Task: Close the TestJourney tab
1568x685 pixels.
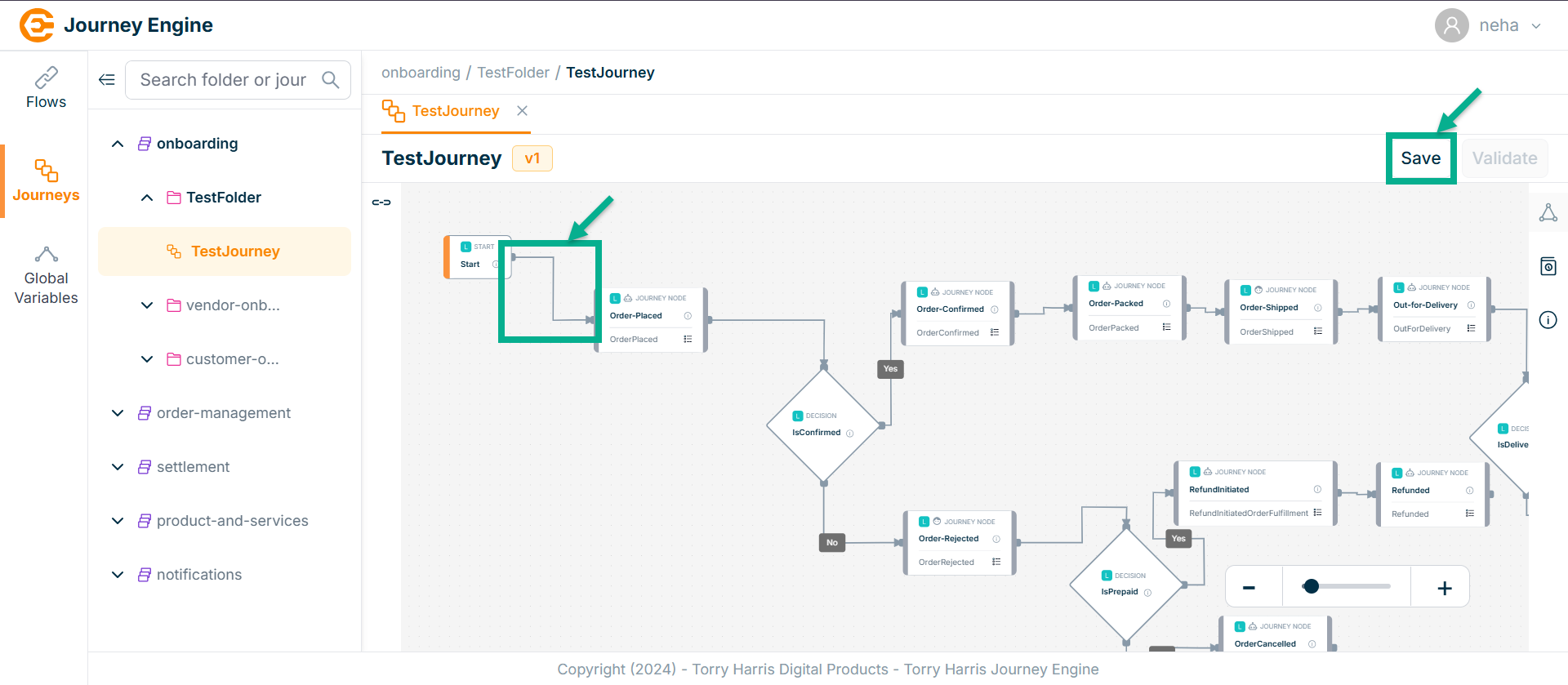Action: tap(523, 111)
